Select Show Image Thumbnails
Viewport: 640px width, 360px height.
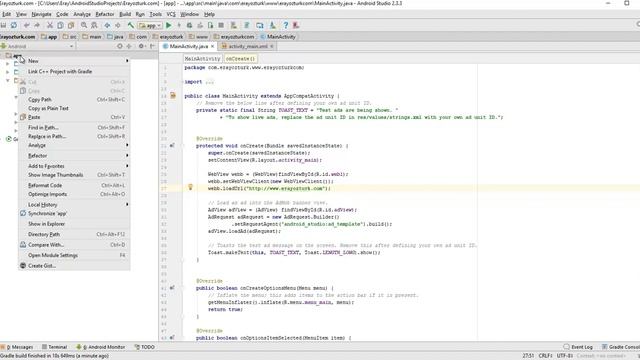74,175
